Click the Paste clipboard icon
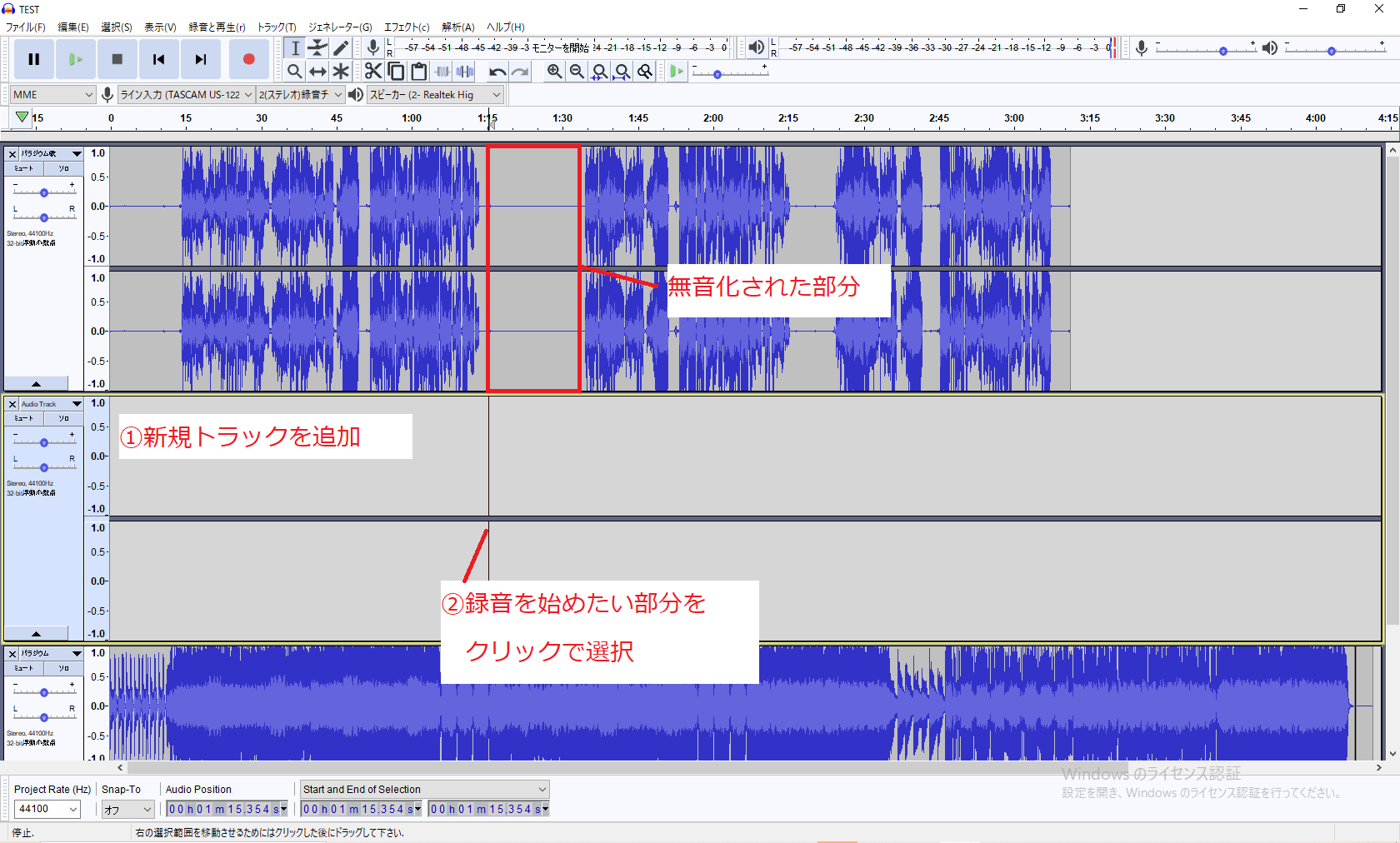 point(419,72)
